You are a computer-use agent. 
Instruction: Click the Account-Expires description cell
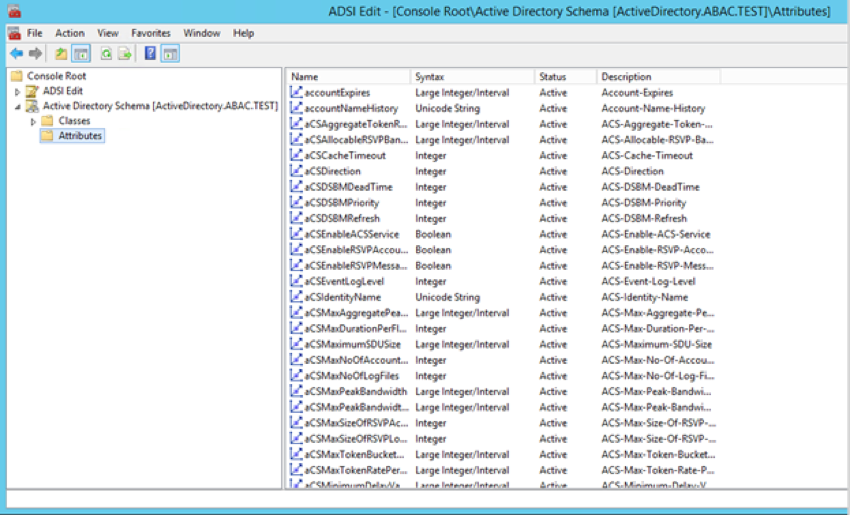637,92
